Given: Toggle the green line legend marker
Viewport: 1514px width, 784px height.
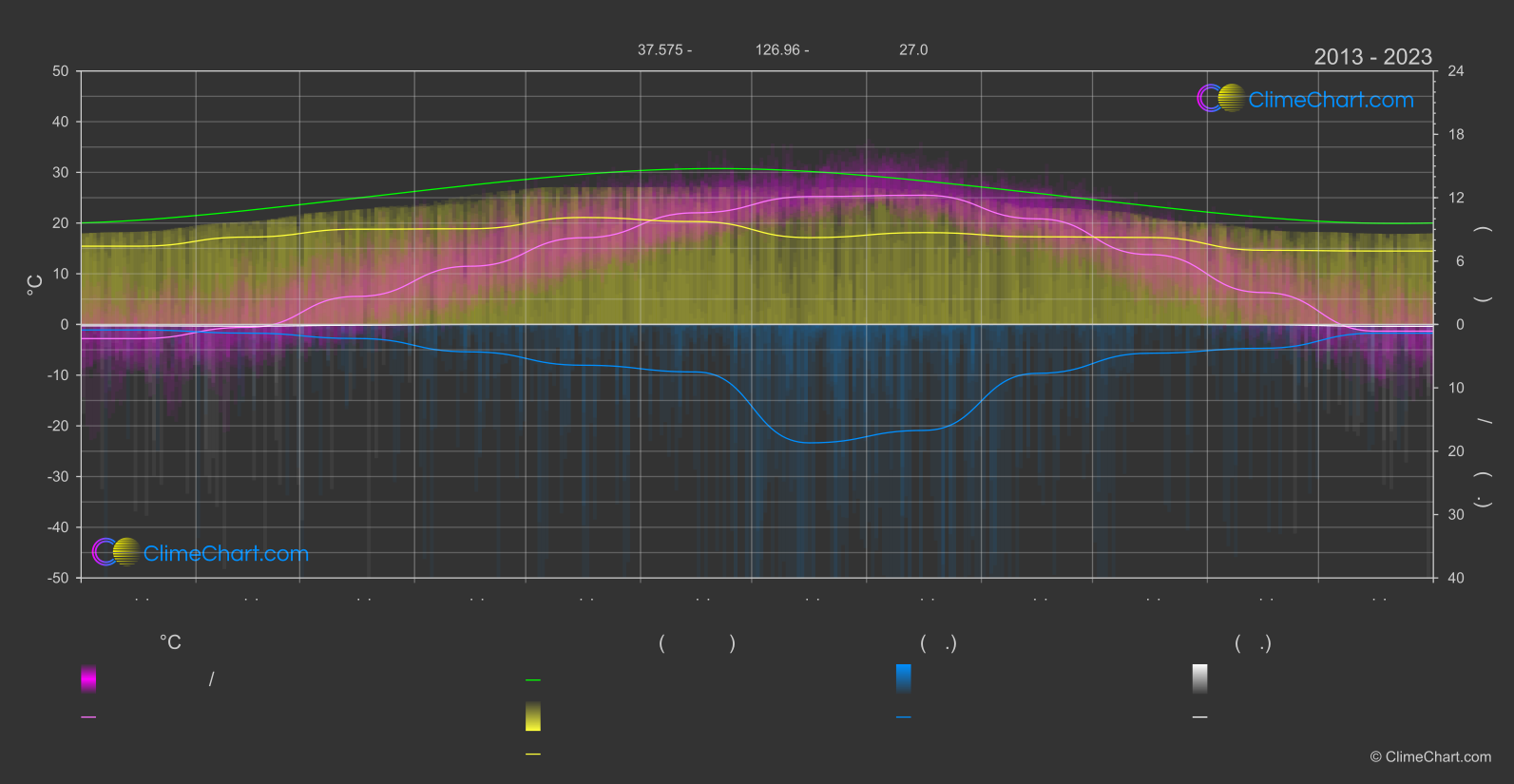Looking at the screenshot, I should point(533,680).
